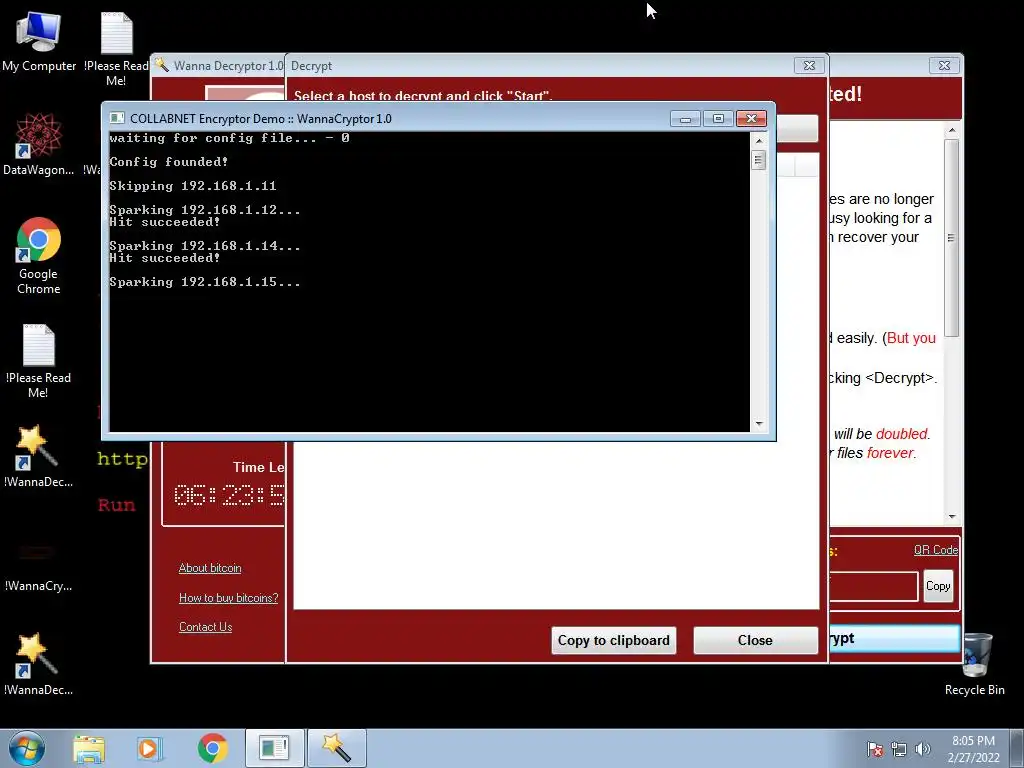Open !WannaCry desktop icon

click(39, 567)
